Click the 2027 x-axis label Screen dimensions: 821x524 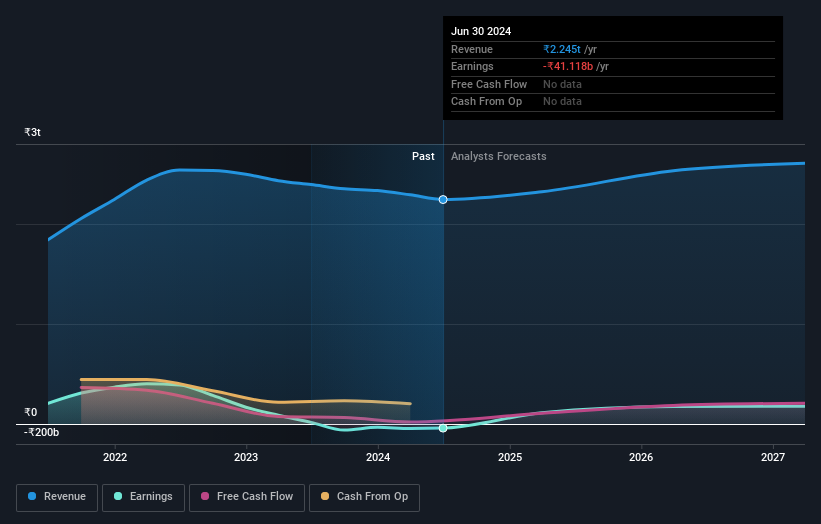[772, 458]
